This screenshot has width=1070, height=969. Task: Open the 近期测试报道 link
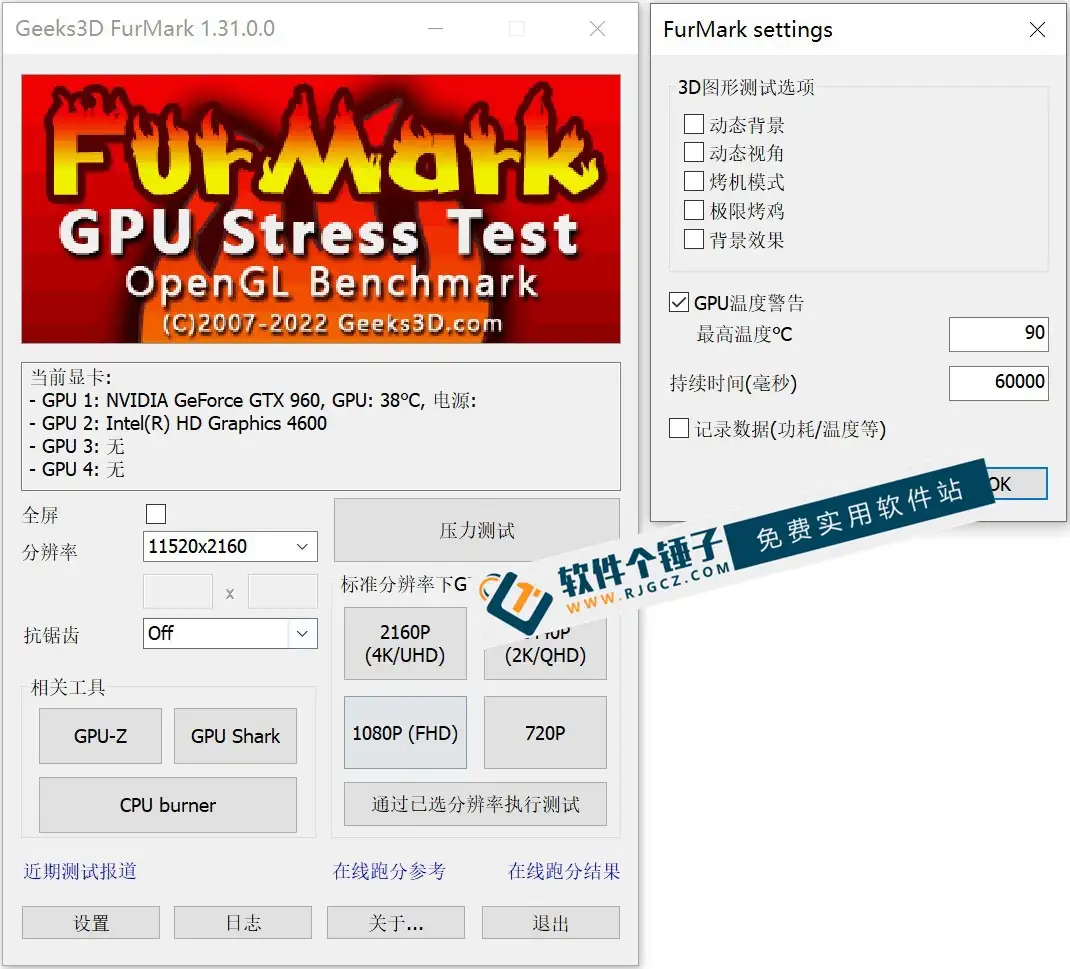coord(80,871)
